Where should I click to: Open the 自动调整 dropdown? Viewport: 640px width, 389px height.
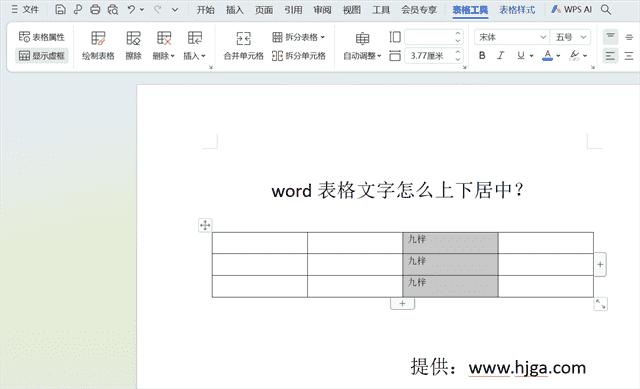click(x=362, y=45)
